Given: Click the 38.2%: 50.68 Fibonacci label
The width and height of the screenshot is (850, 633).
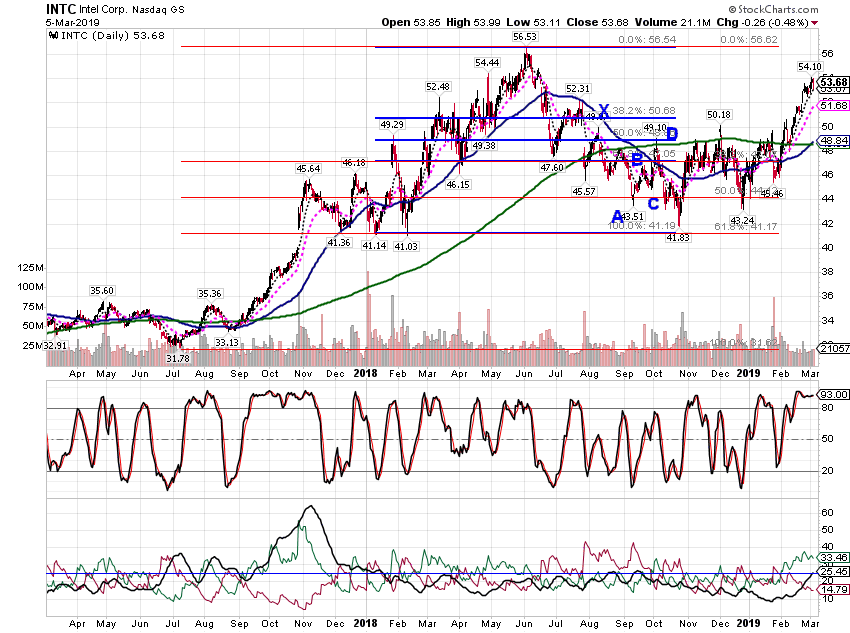Looking at the screenshot, I should click(643, 111).
